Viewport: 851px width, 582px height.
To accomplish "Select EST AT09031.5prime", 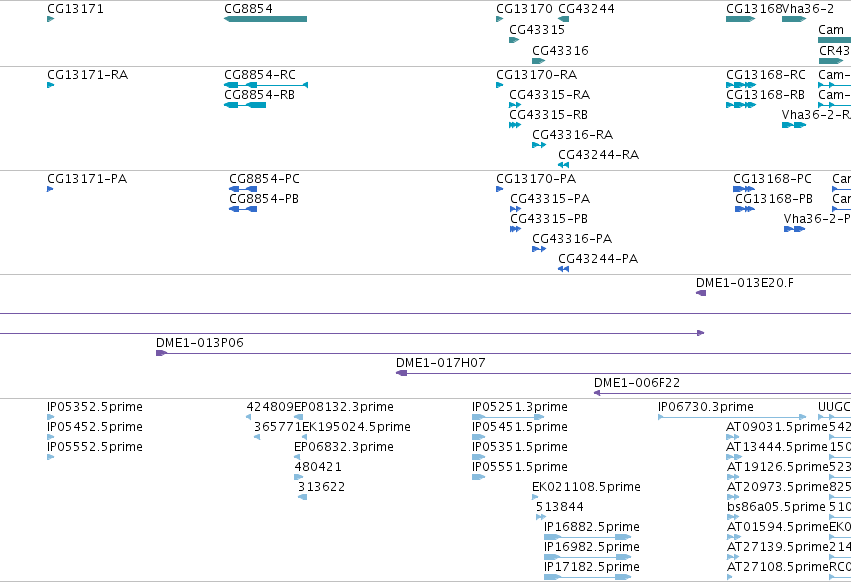I will pyautogui.click(x=777, y=427).
